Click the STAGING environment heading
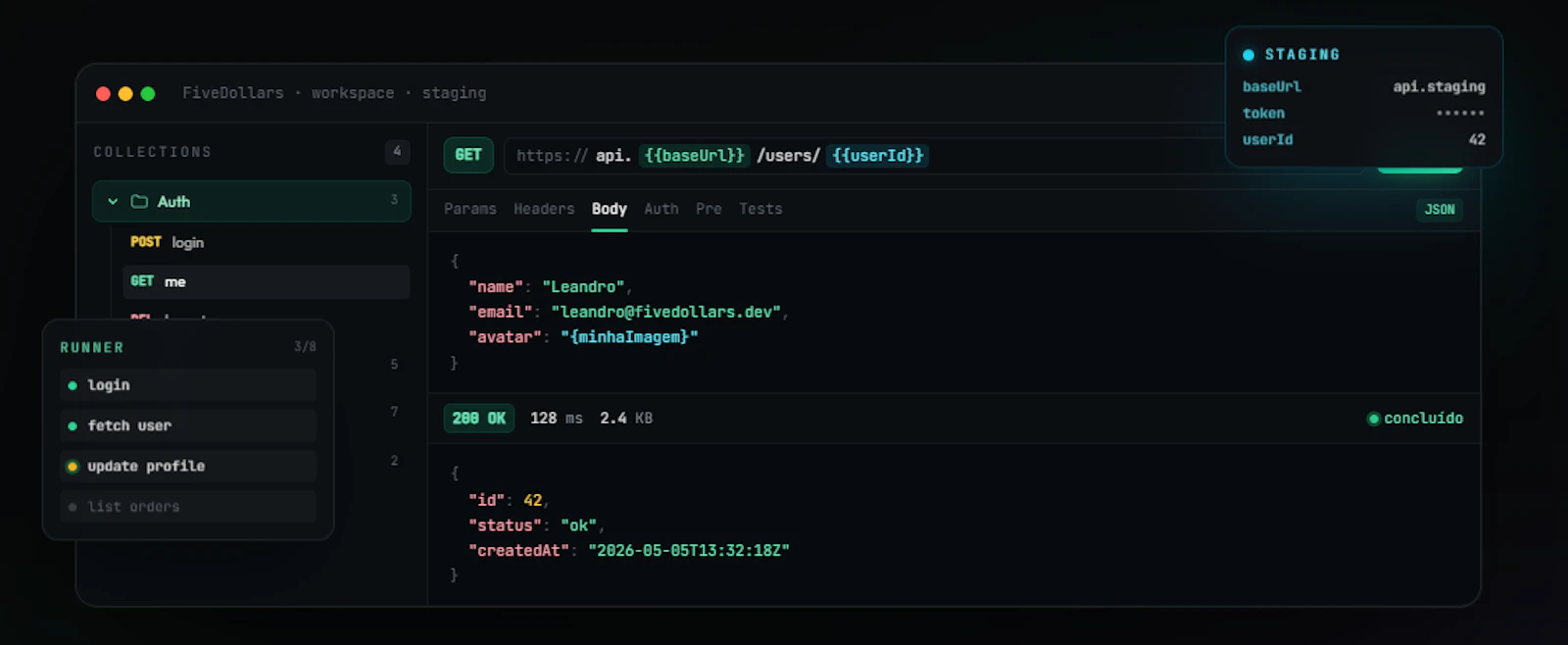Viewport: 1568px width, 645px height. [1302, 55]
